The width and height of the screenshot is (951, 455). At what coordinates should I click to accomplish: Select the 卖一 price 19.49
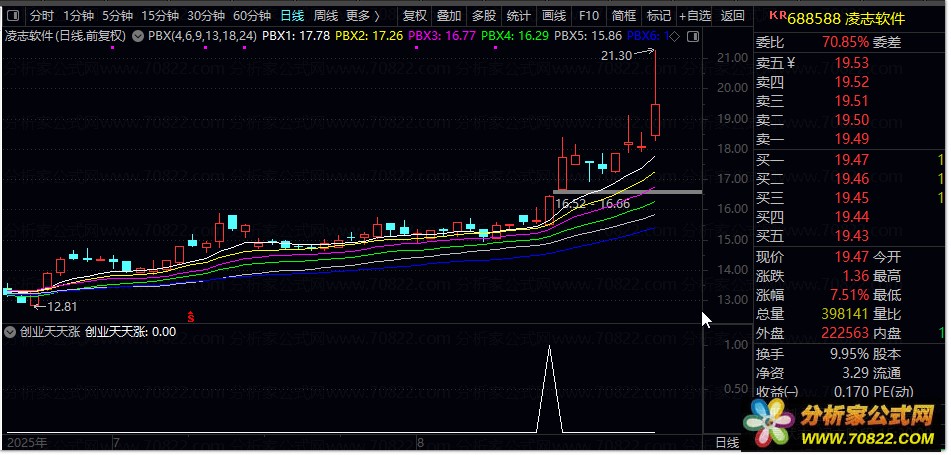coord(852,139)
